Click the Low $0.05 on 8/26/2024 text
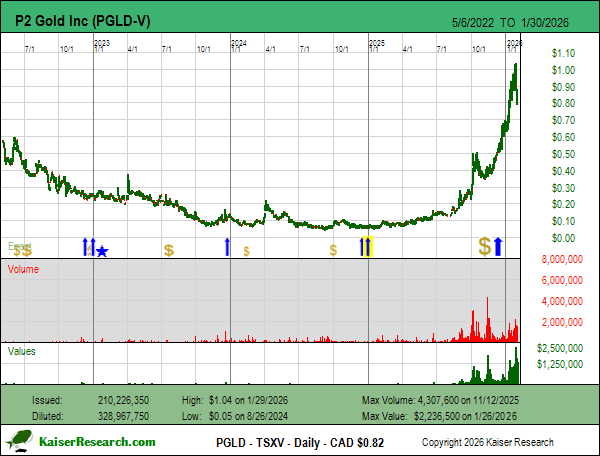Screen dimensions: 600x456 pos(235,416)
